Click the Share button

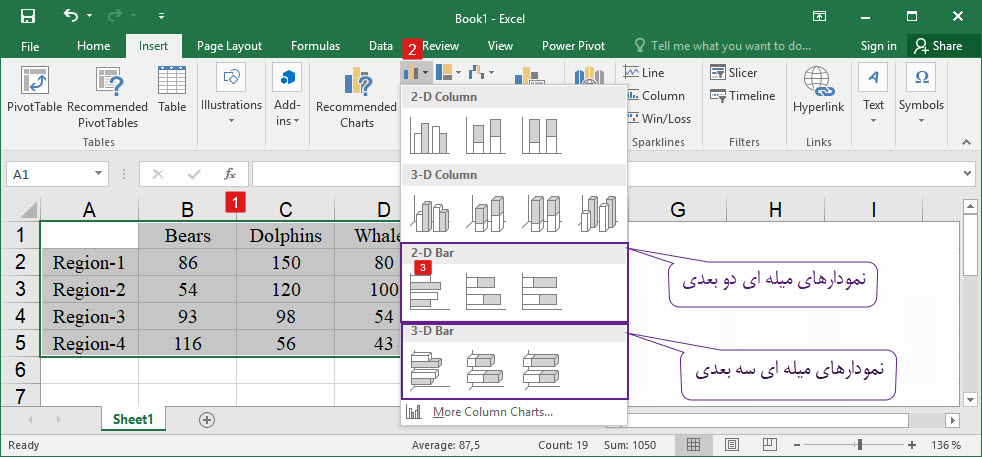tap(936, 46)
